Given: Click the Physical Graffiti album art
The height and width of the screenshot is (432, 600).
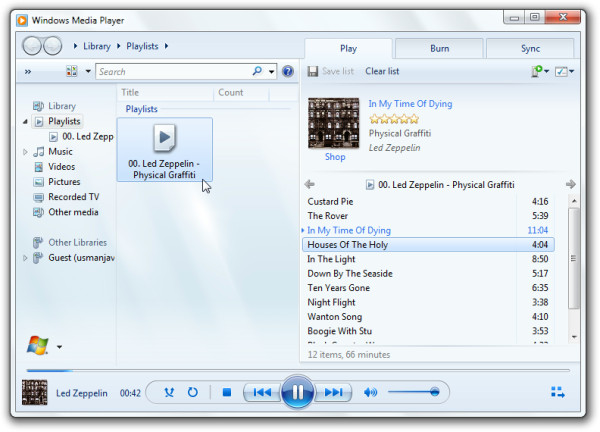Looking at the screenshot, I should click(x=334, y=123).
